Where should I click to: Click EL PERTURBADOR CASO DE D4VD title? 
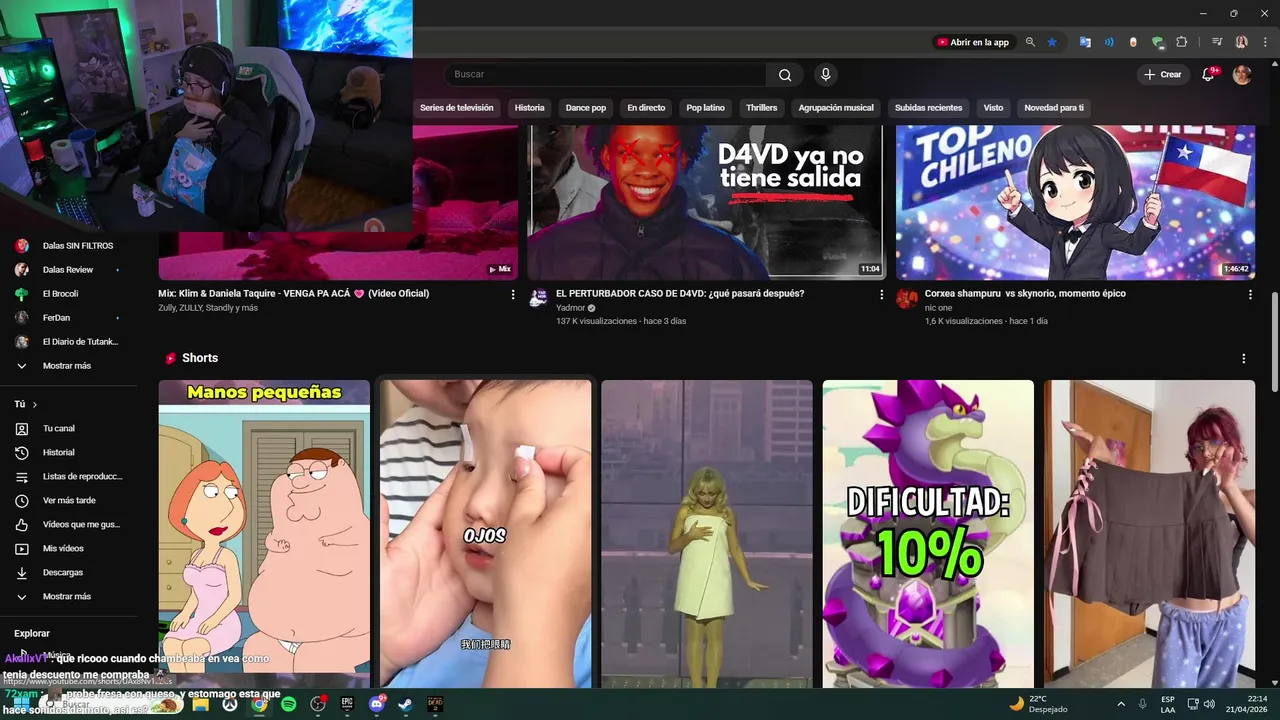680,294
